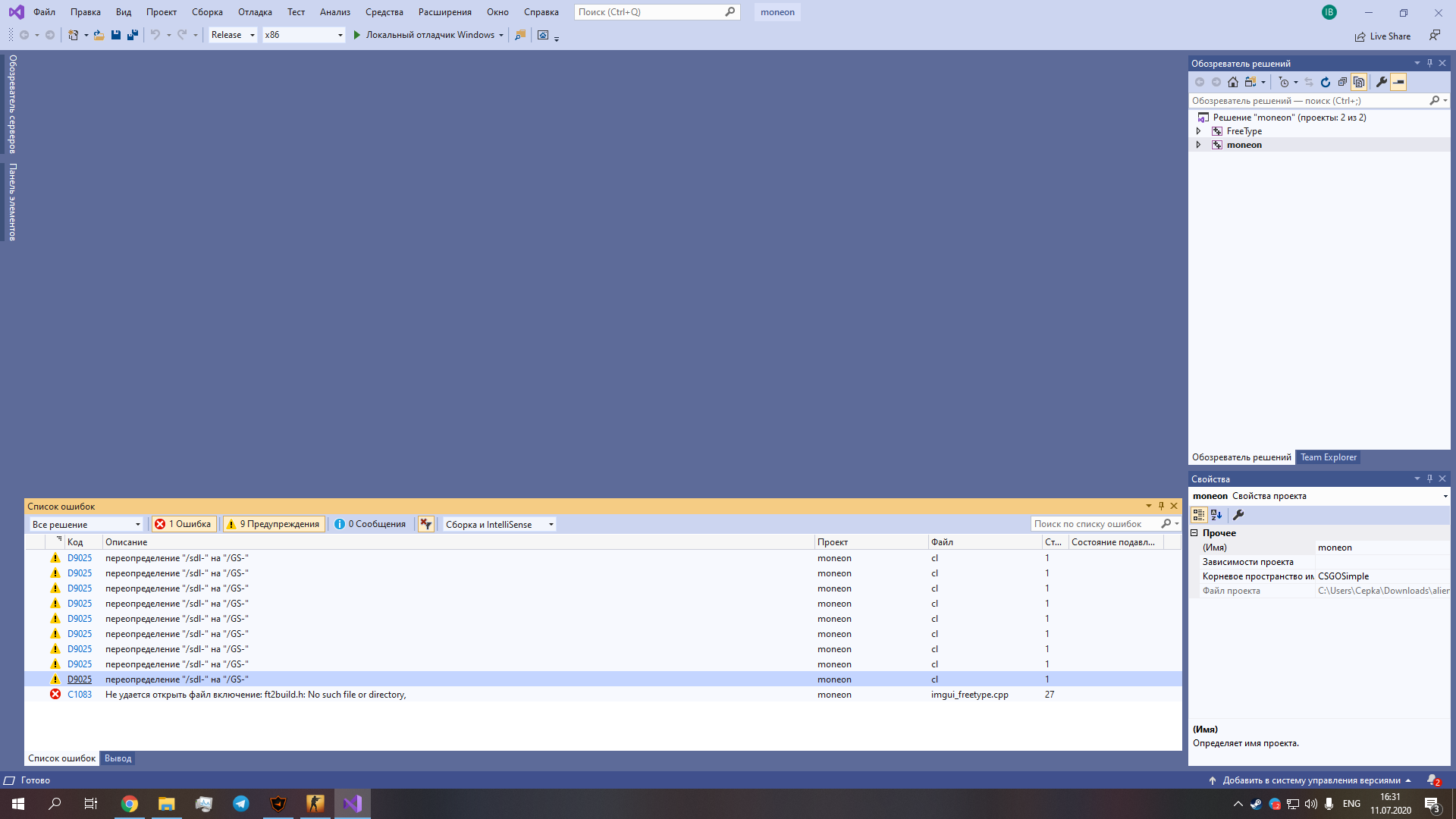
Task: Open the Release configuration dropdown
Action: pos(233,35)
